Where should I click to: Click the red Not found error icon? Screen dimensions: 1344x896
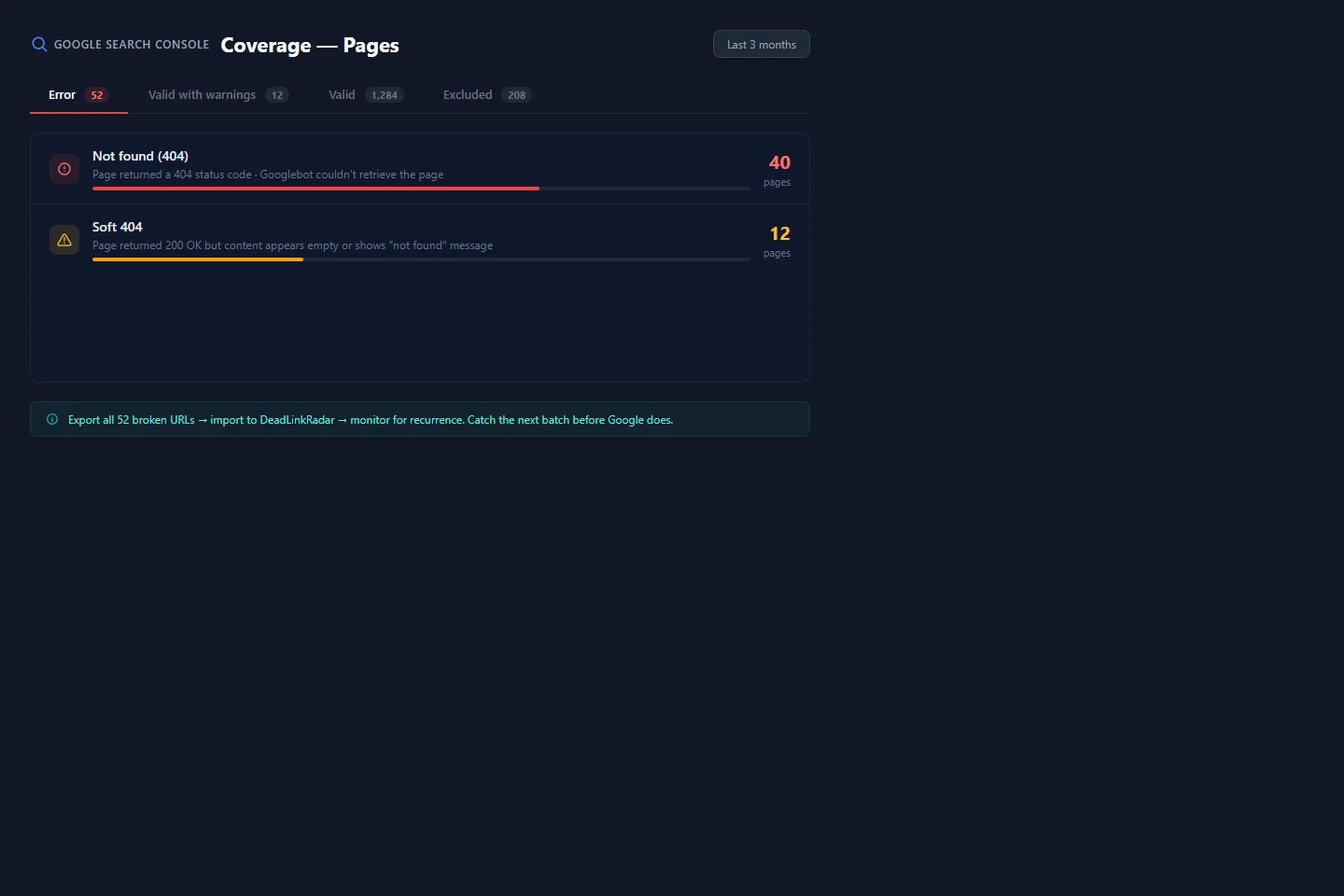tap(64, 169)
